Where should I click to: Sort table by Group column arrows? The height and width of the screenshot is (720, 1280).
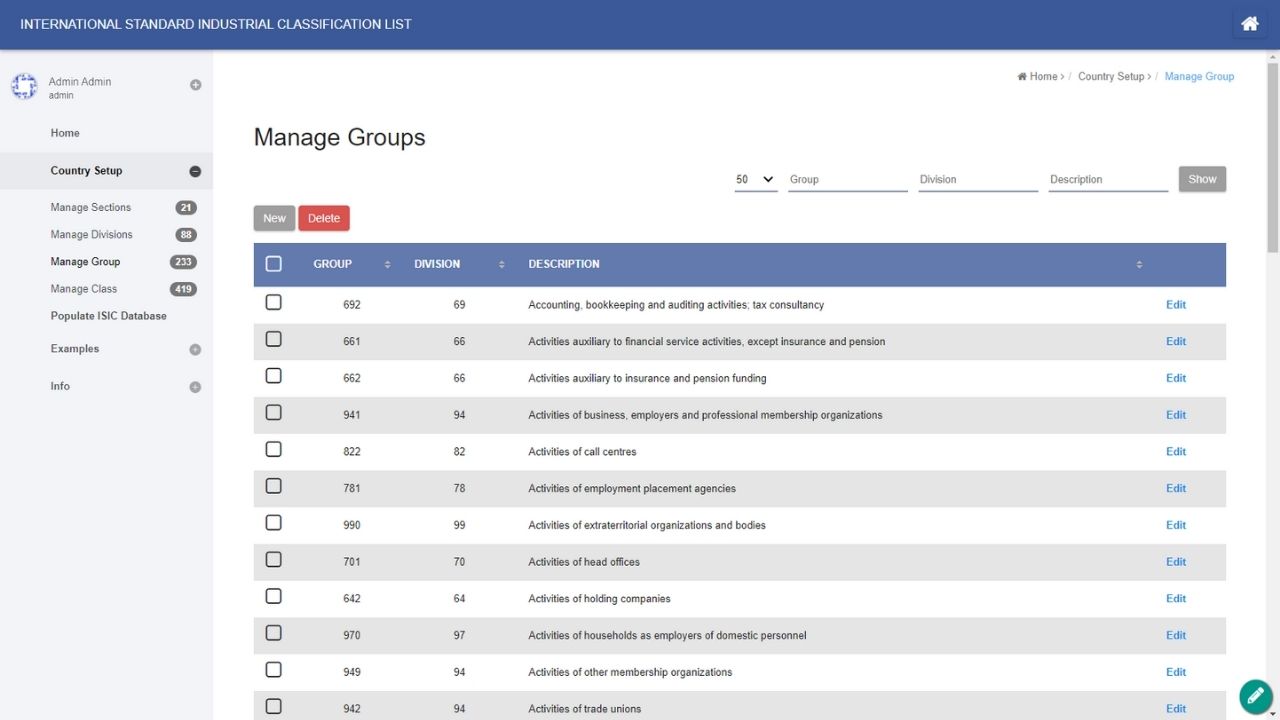click(x=387, y=265)
